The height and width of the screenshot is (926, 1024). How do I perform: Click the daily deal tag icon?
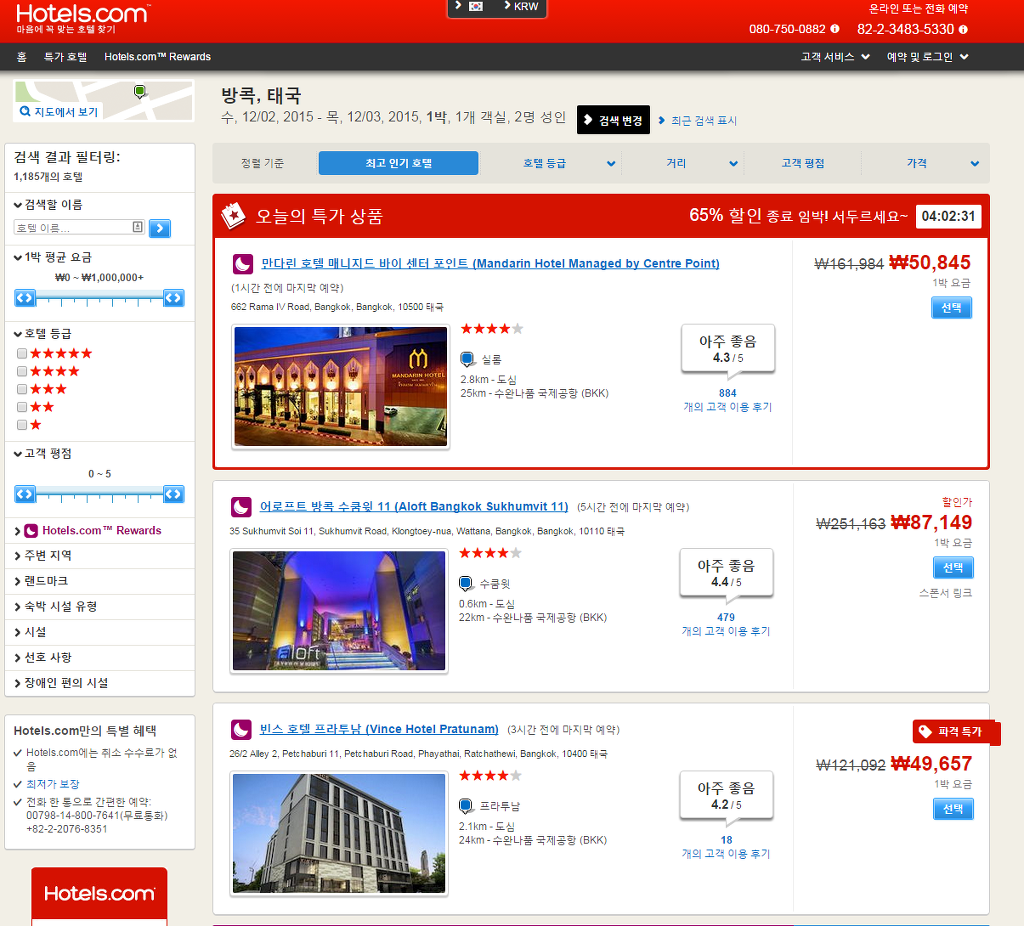232,216
